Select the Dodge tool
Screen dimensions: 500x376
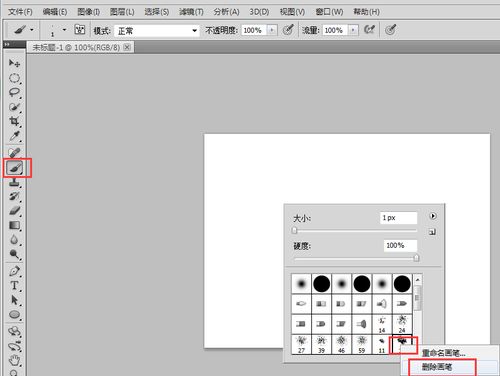point(14,254)
